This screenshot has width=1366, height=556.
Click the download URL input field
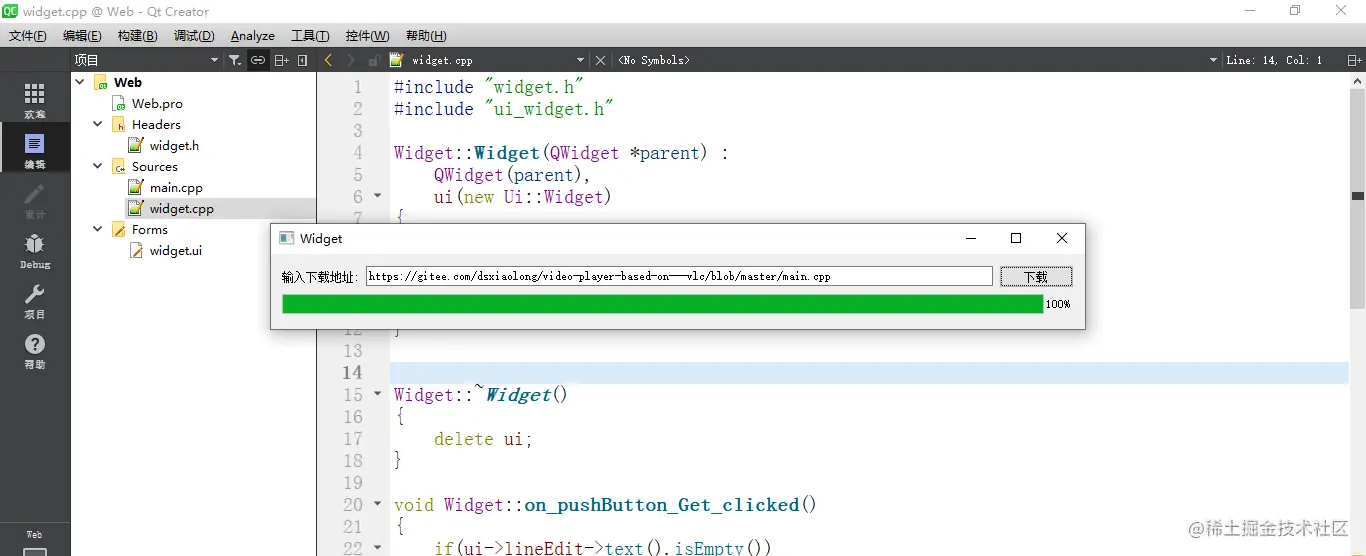click(678, 276)
